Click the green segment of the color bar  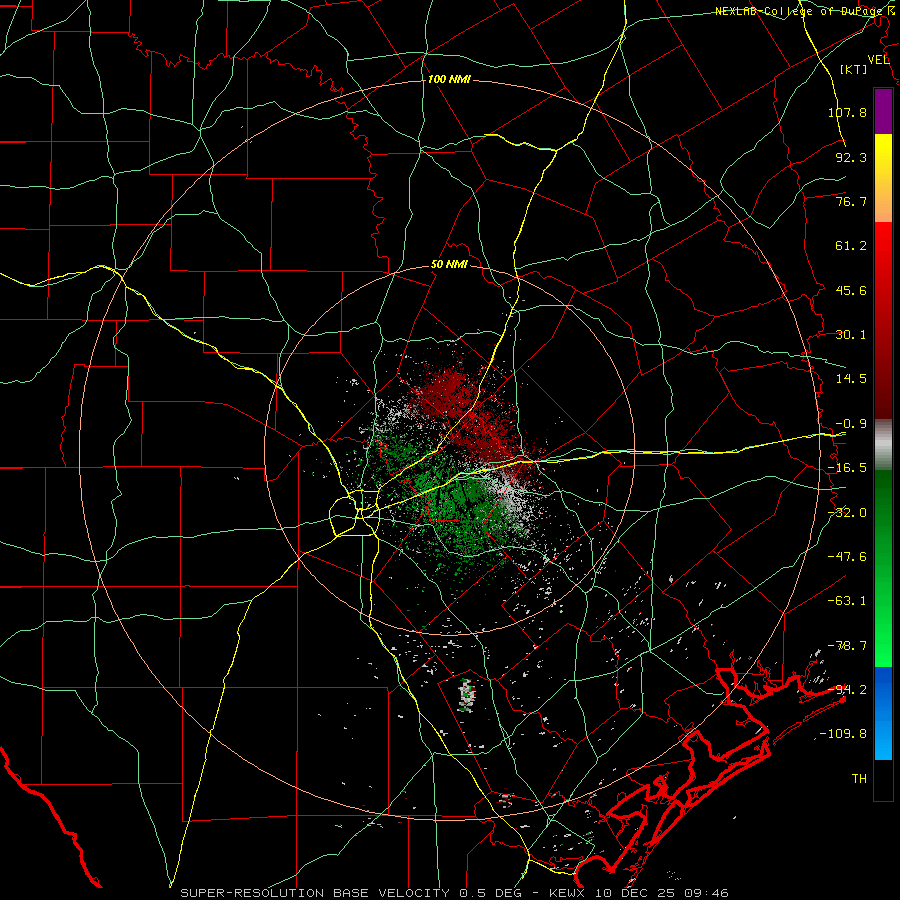click(x=883, y=568)
